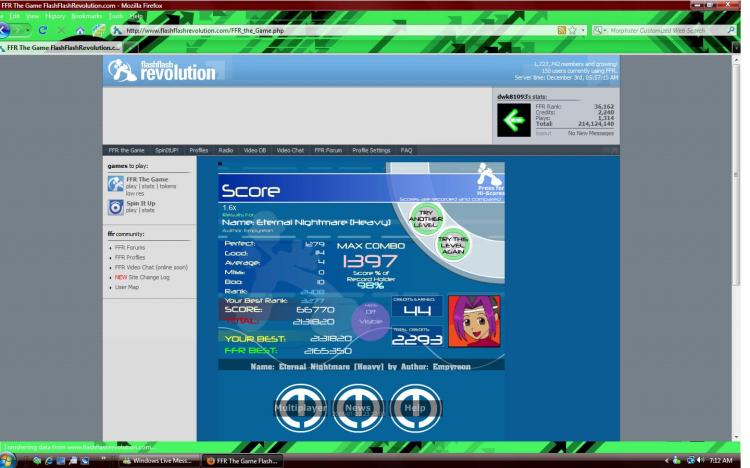Image resolution: width=750 pixels, height=468 pixels.
Task: Click FFR Forum in site navigation bar
Action: [328, 150]
